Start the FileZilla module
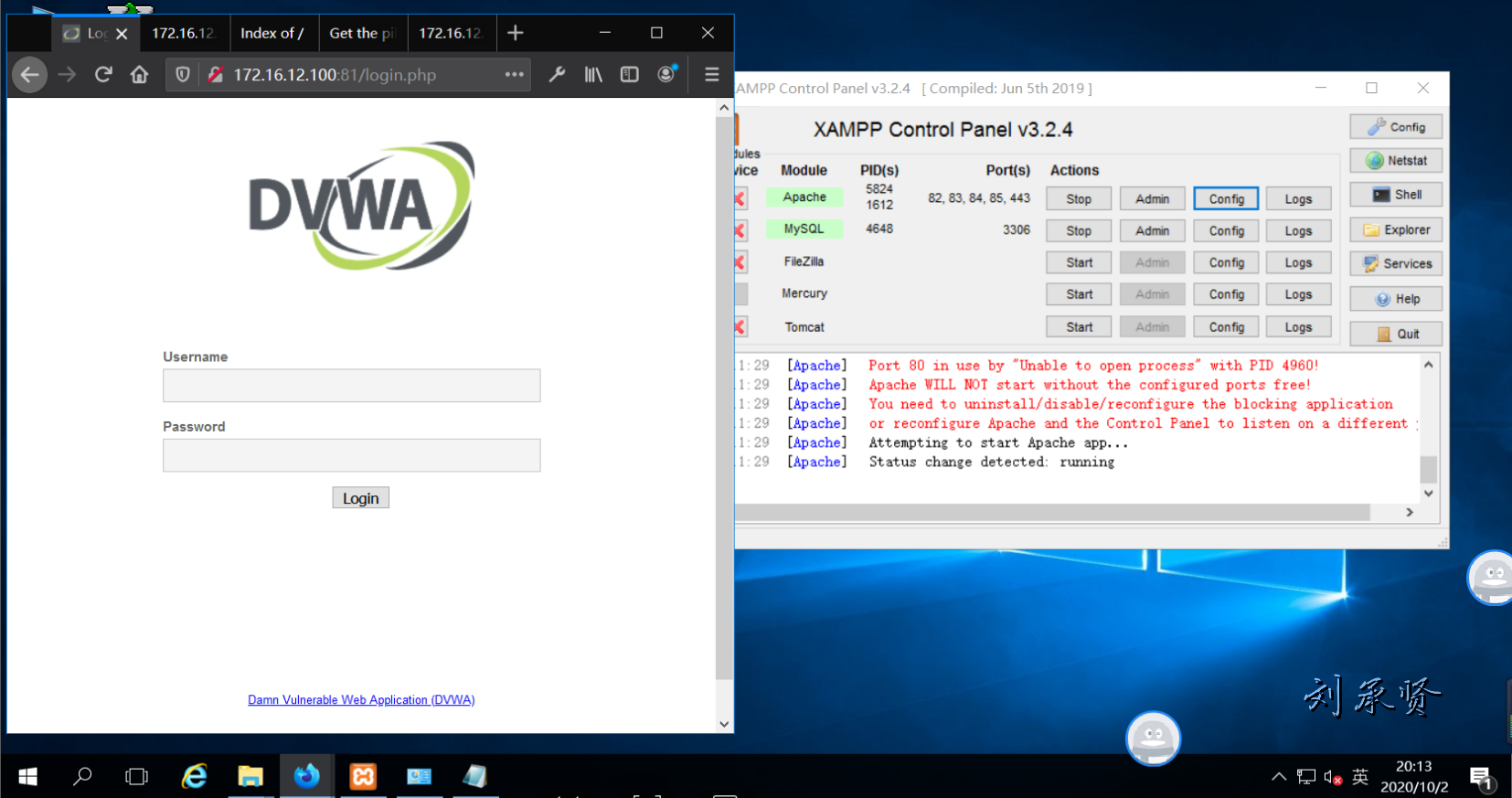Screen dimensions: 1512x798 (x=1079, y=262)
